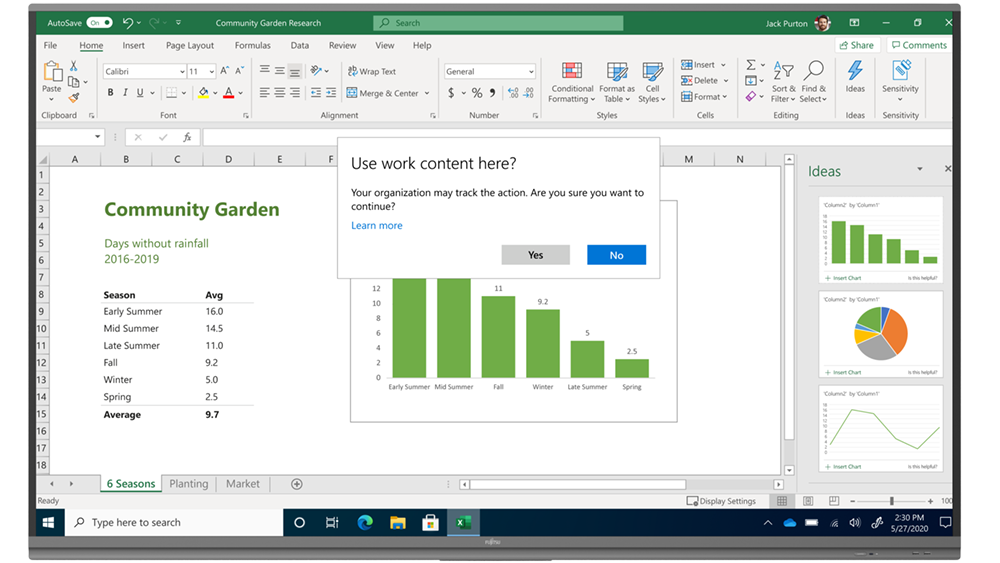
Task: Toggle bold formatting
Action: click(x=110, y=92)
